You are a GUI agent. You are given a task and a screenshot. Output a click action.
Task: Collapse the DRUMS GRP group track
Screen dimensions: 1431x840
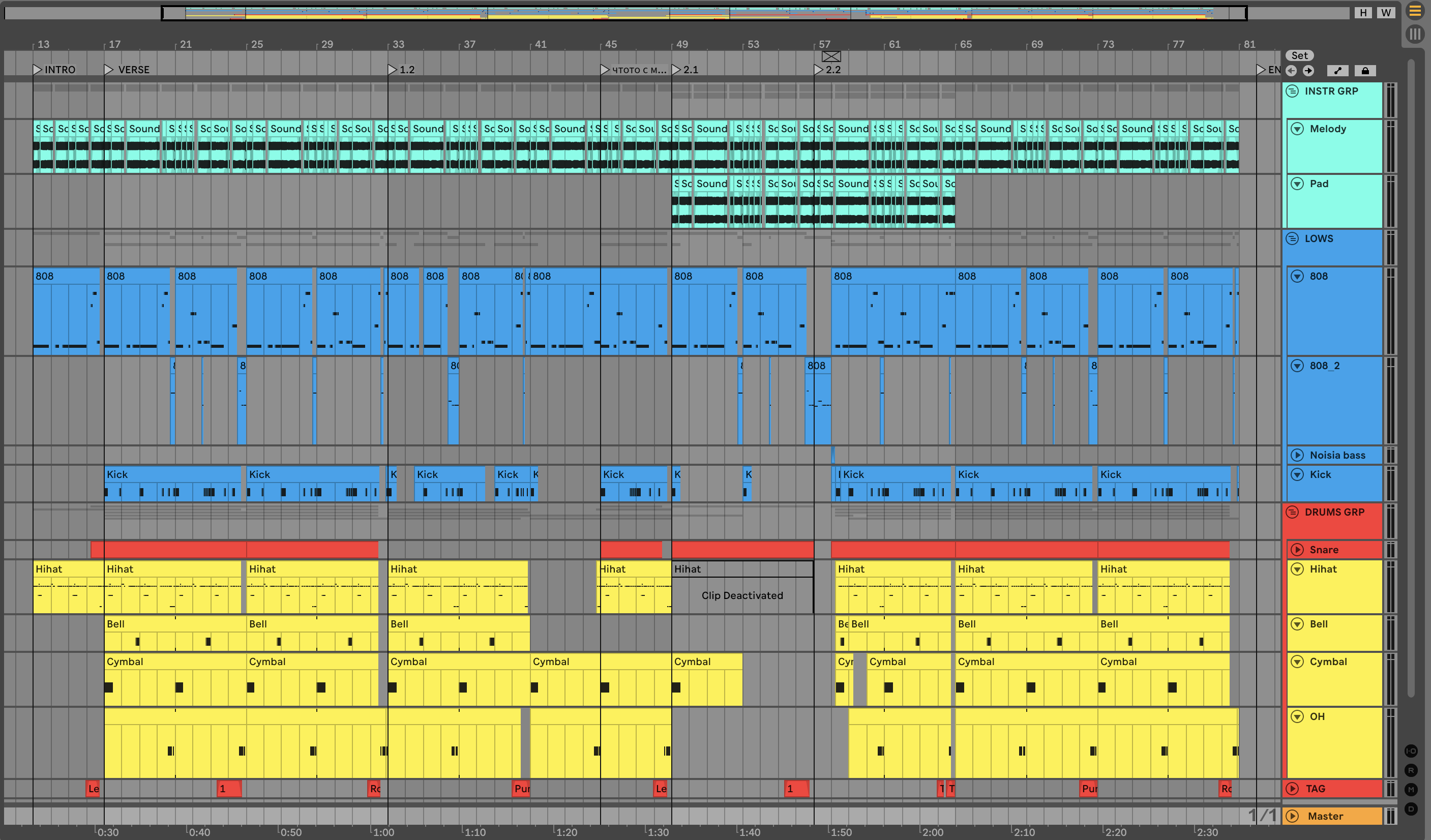[1293, 513]
